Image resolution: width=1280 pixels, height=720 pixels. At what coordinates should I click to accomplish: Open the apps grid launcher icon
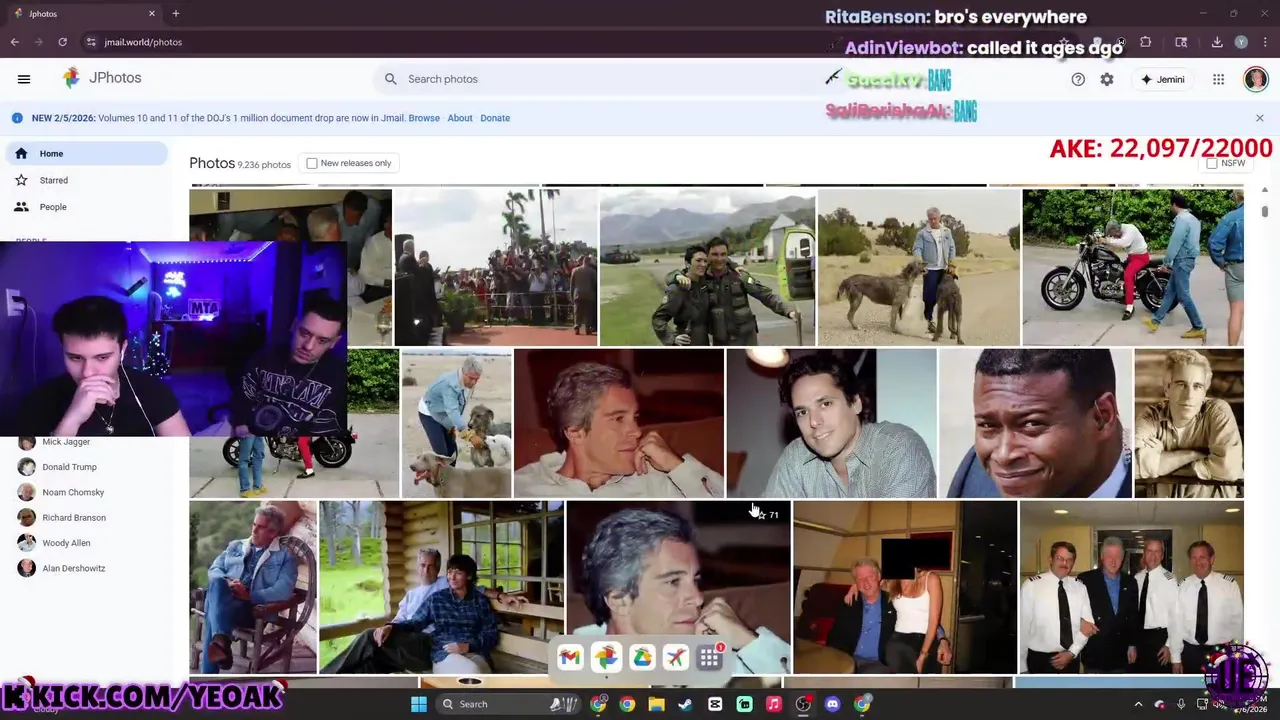pyautogui.click(x=1218, y=79)
